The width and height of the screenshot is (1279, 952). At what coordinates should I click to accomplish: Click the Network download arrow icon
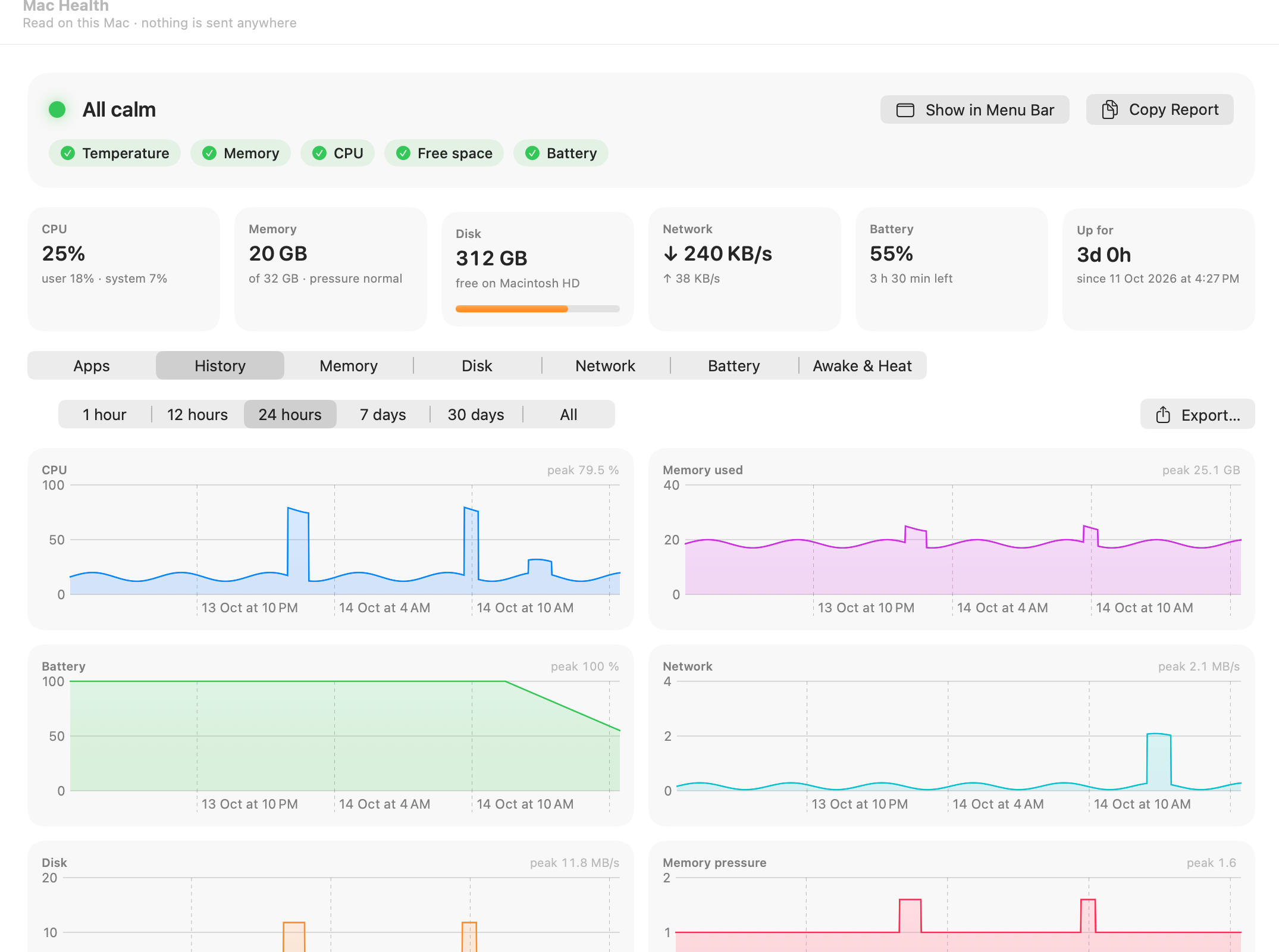coord(670,254)
